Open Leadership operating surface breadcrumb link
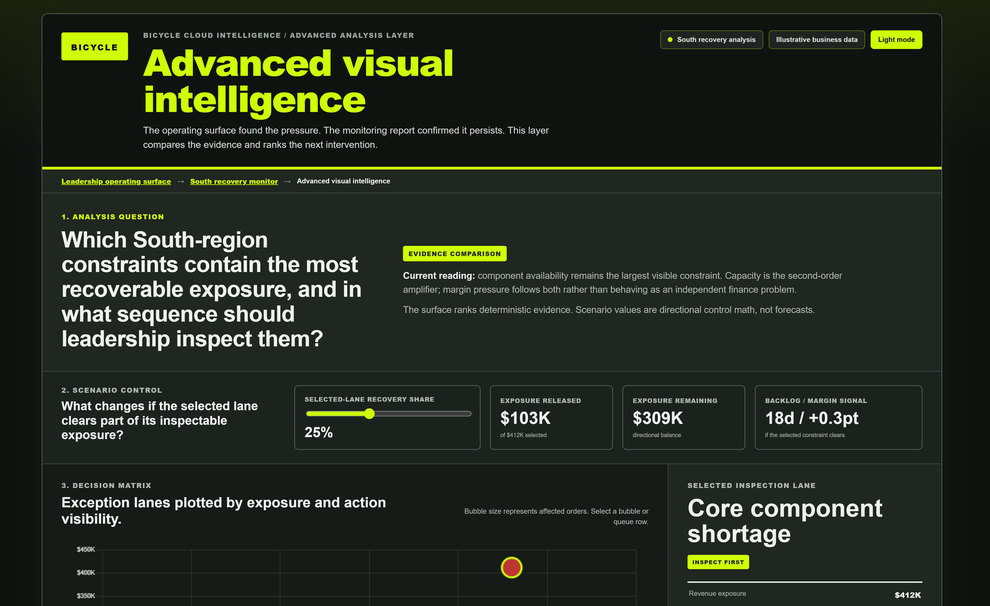Image resolution: width=990 pixels, height=606 pixels. pos(116,181)
